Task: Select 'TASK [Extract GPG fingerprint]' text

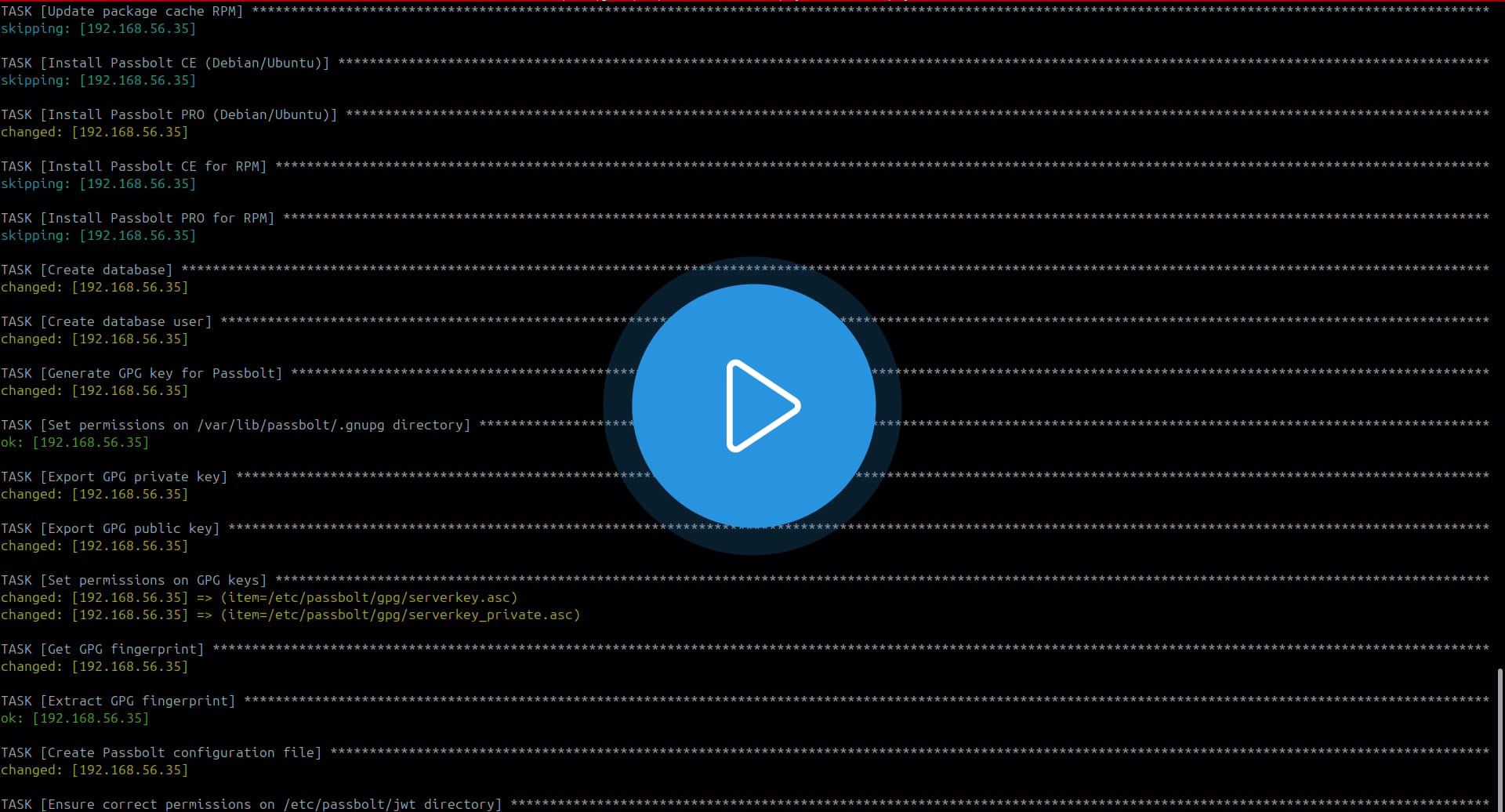Action: pos(118,701)
